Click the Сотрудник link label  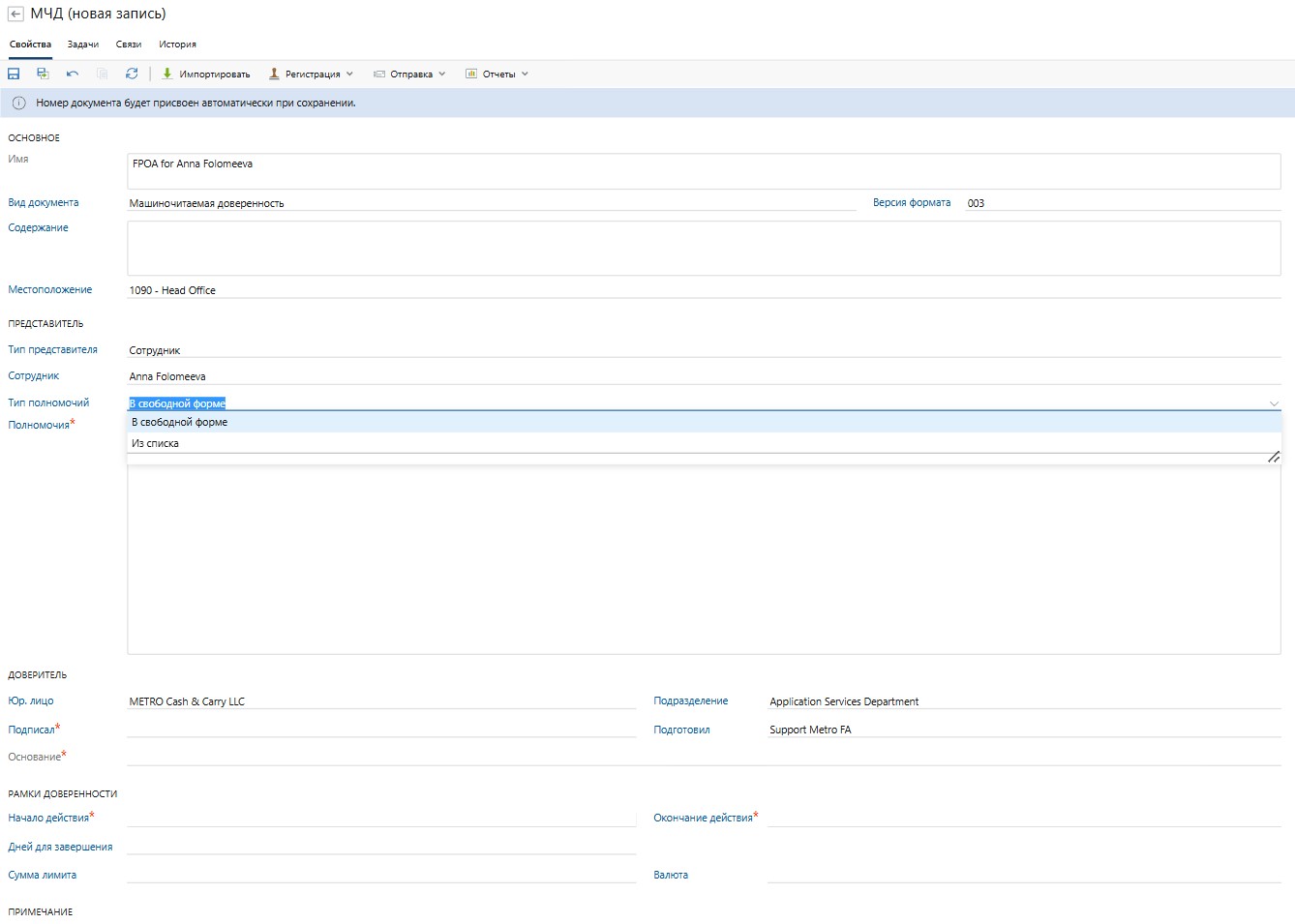click(34, 376)
